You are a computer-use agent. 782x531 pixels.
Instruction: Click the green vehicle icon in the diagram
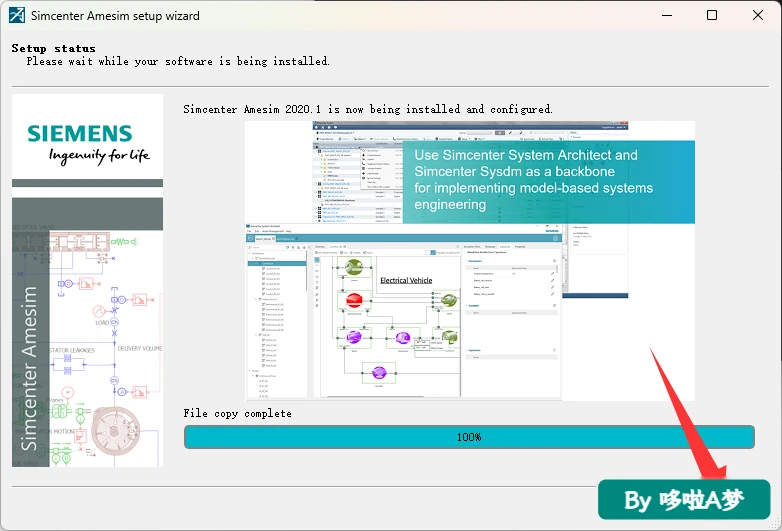(x=354, y=267)
